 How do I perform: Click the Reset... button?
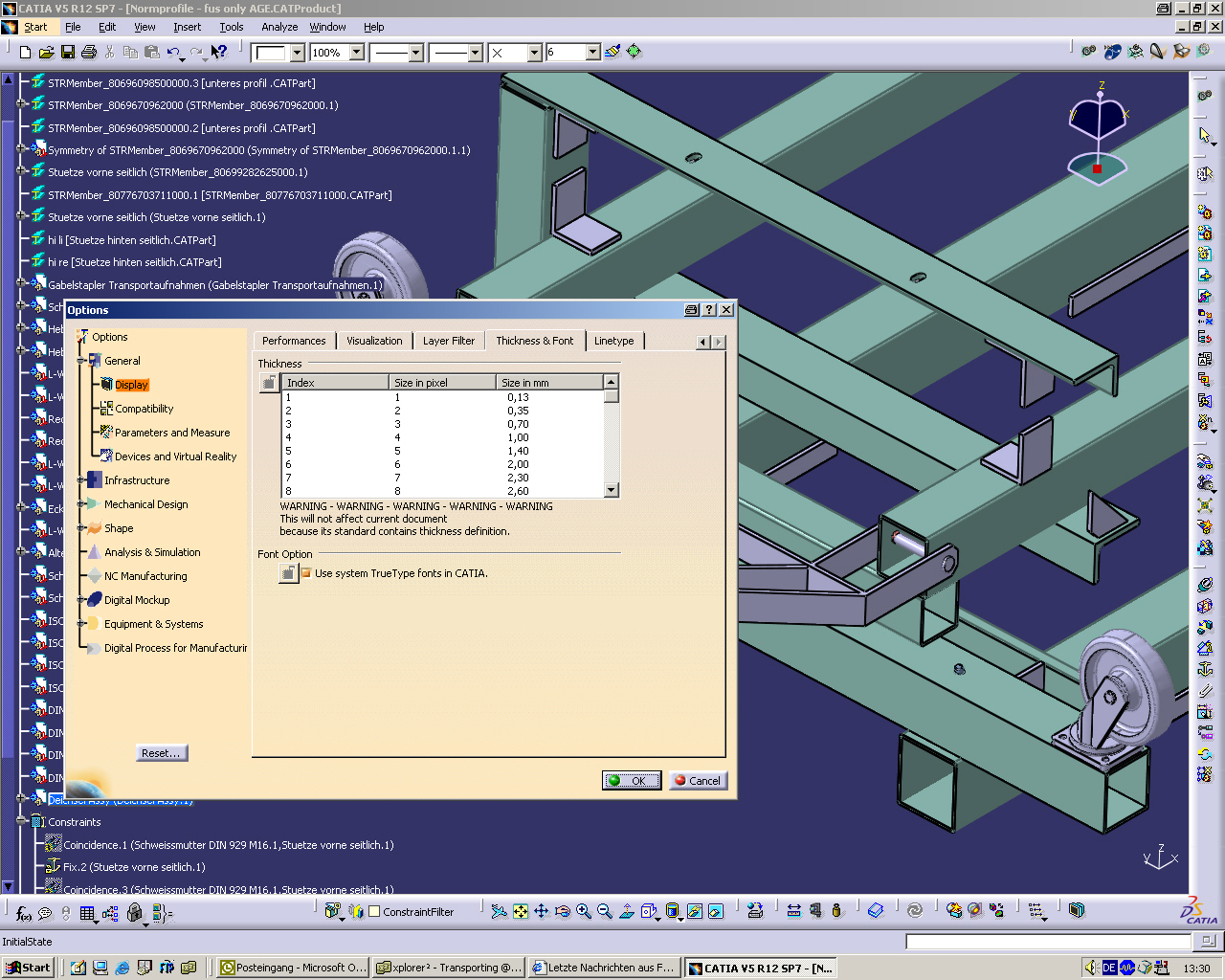(161, 753)
